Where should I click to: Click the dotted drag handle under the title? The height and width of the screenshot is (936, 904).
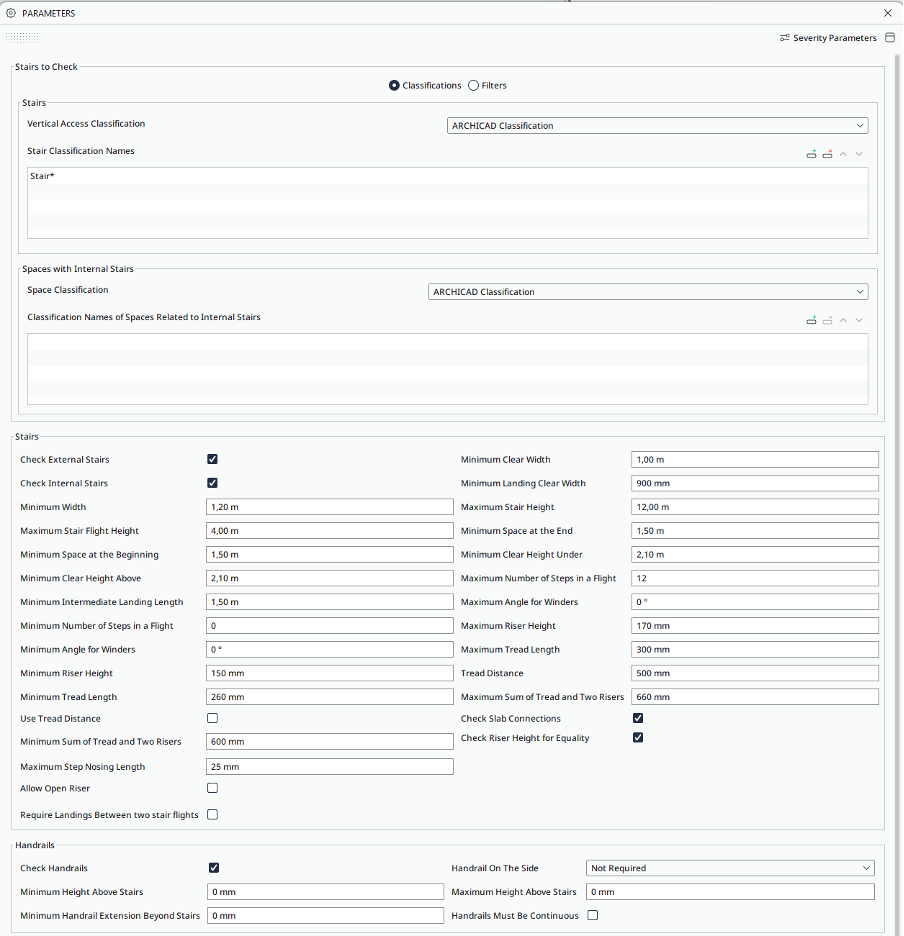coord(21,38)
